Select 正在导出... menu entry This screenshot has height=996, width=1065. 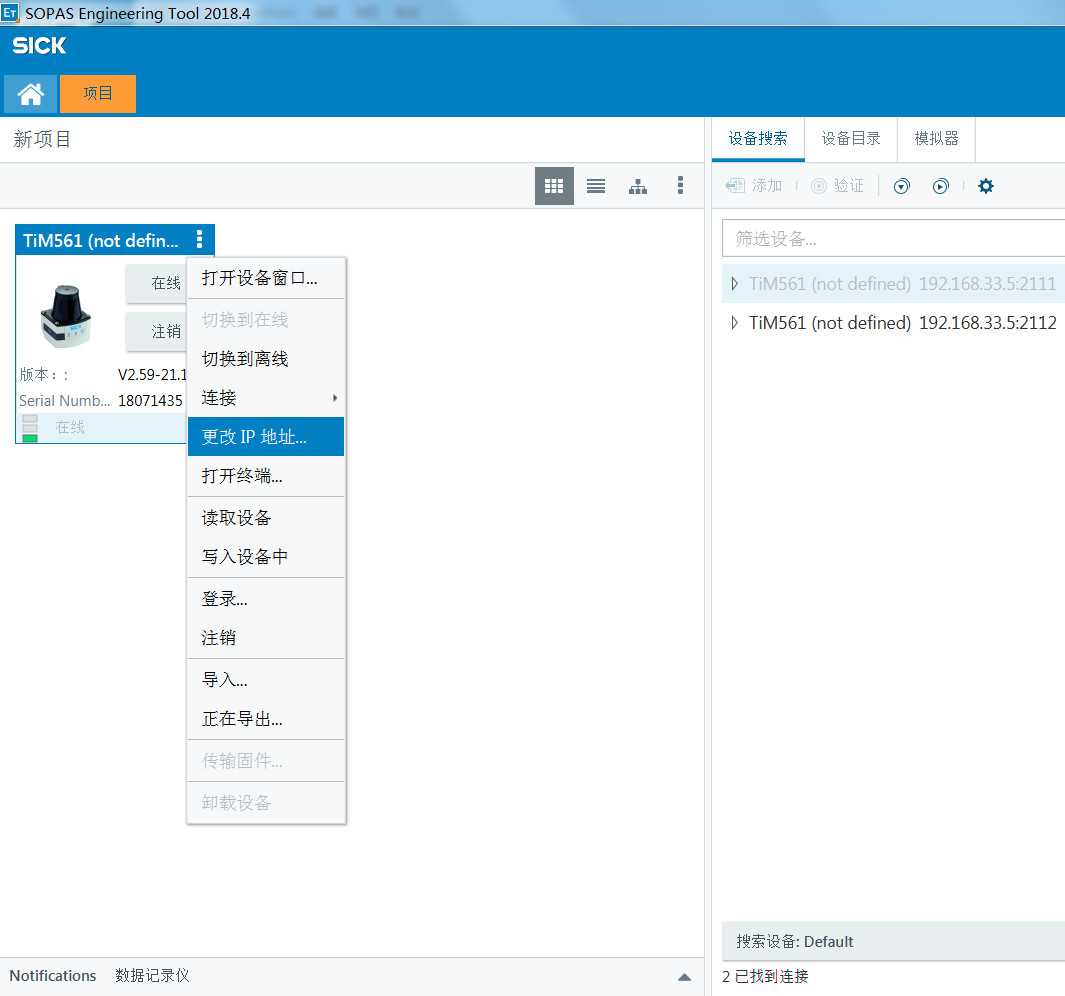pos(266,718)
